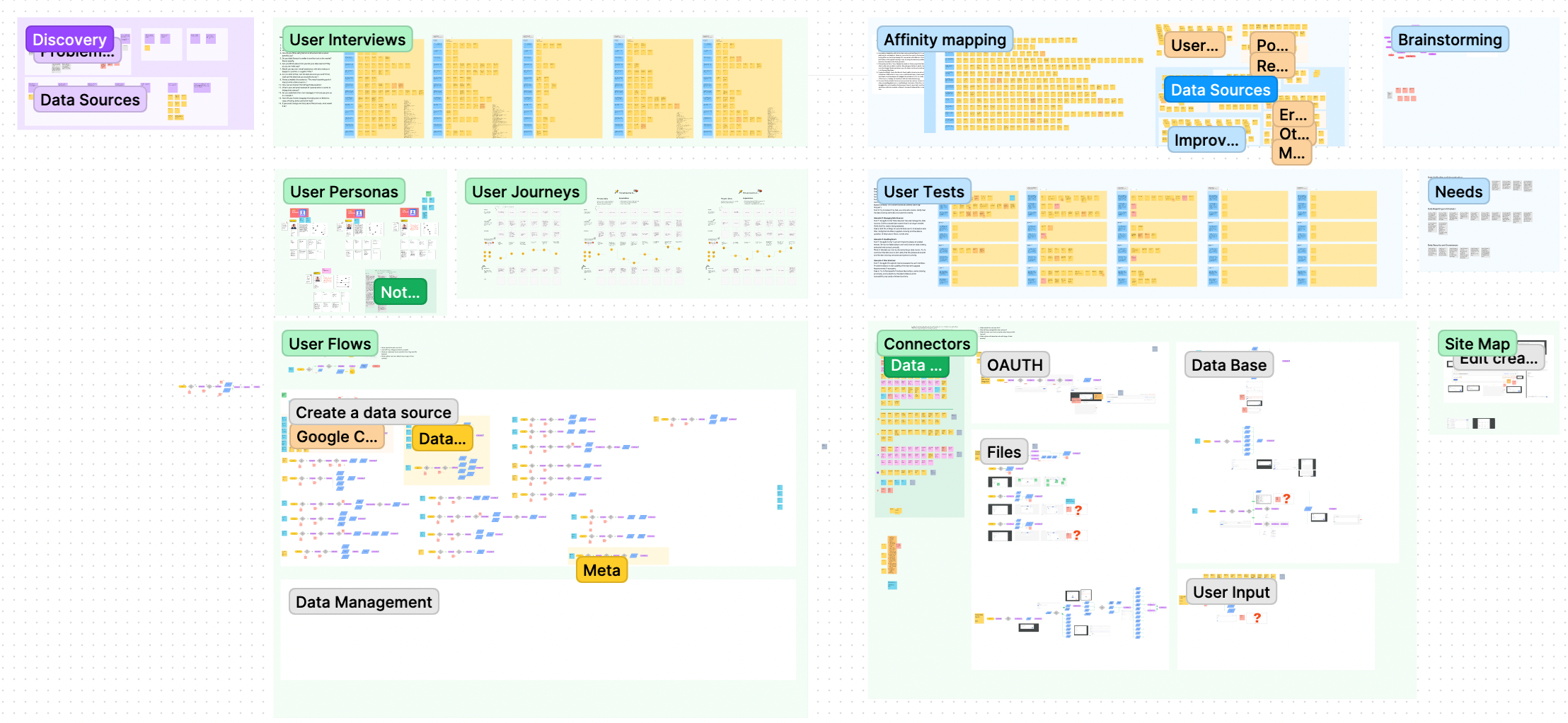The height and width of the screenshot is (723, 1568).
Task: Click the User Interviews section tag
Action: (347, 40)
